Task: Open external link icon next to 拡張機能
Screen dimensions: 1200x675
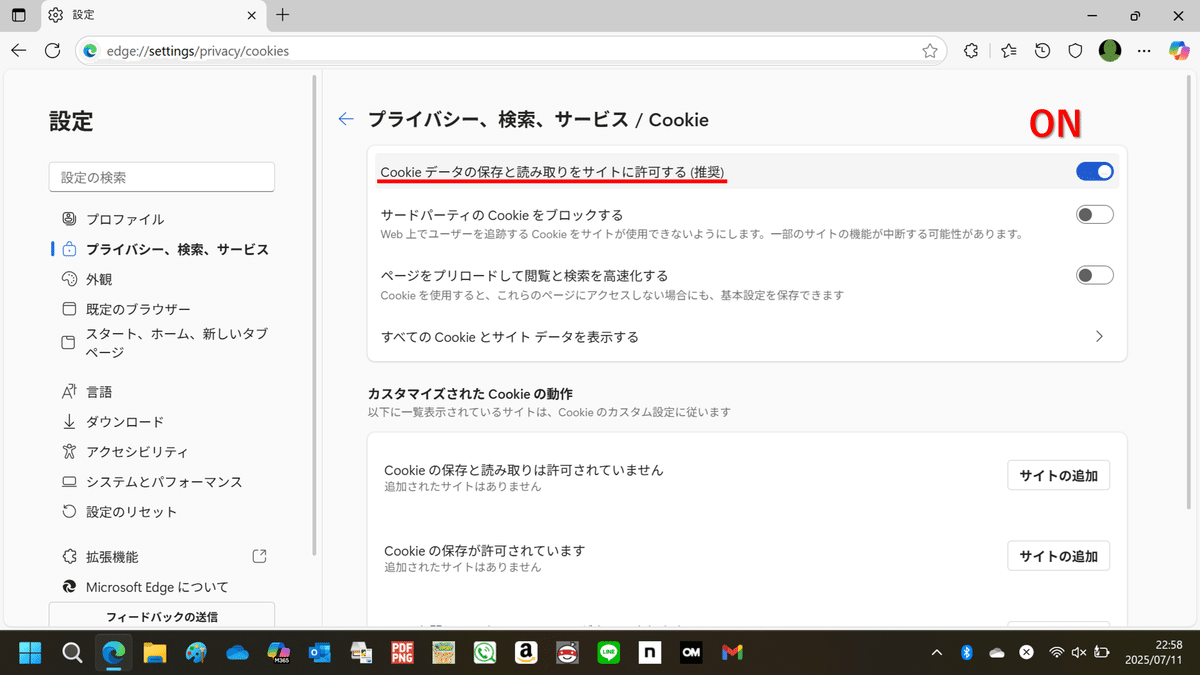Action: pyautogui.click(x=259, y=556)
